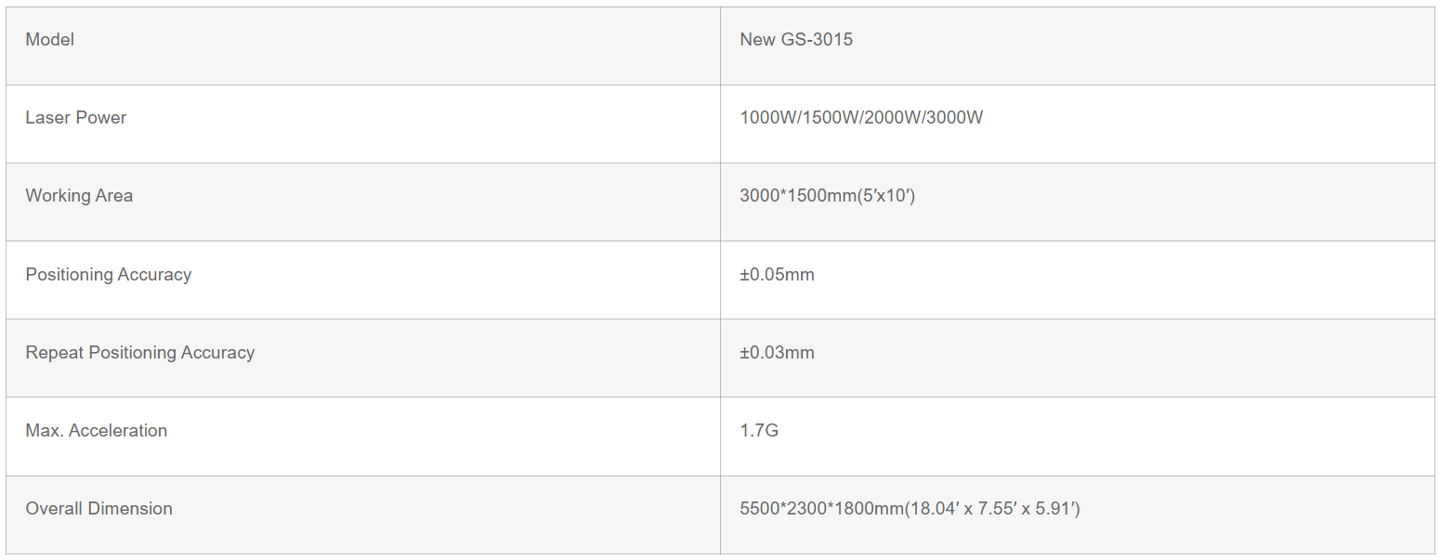This screenshot has width=1440, height=560.
Task: Click the Repeat Positioning Accuracy label
Action: (x=140, y=352)
